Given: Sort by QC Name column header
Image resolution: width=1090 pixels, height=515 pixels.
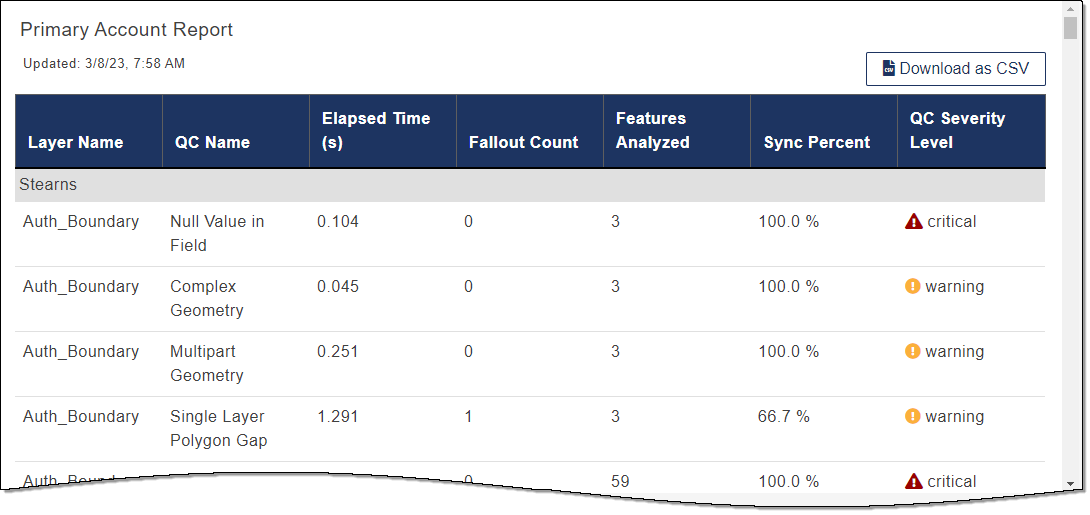Looking at the screenshot, I should 212,142.
